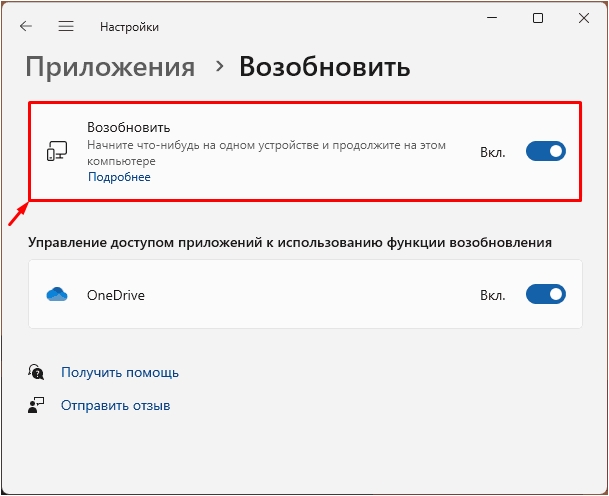This screenshot has width=609, height=496.
Task: Open the Подробнее link
Action: 119,177
